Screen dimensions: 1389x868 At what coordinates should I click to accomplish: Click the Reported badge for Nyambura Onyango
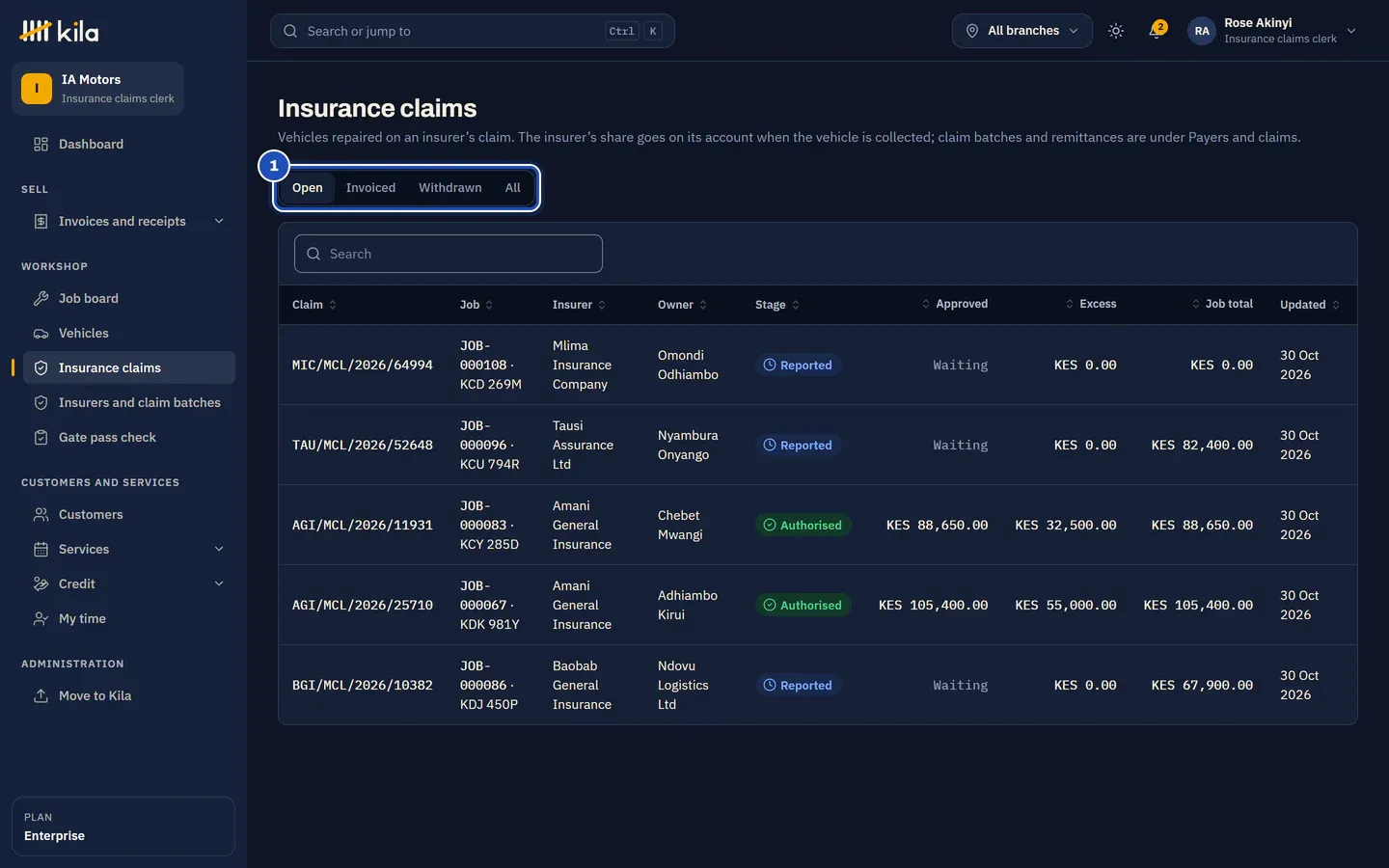pos(798,446)
